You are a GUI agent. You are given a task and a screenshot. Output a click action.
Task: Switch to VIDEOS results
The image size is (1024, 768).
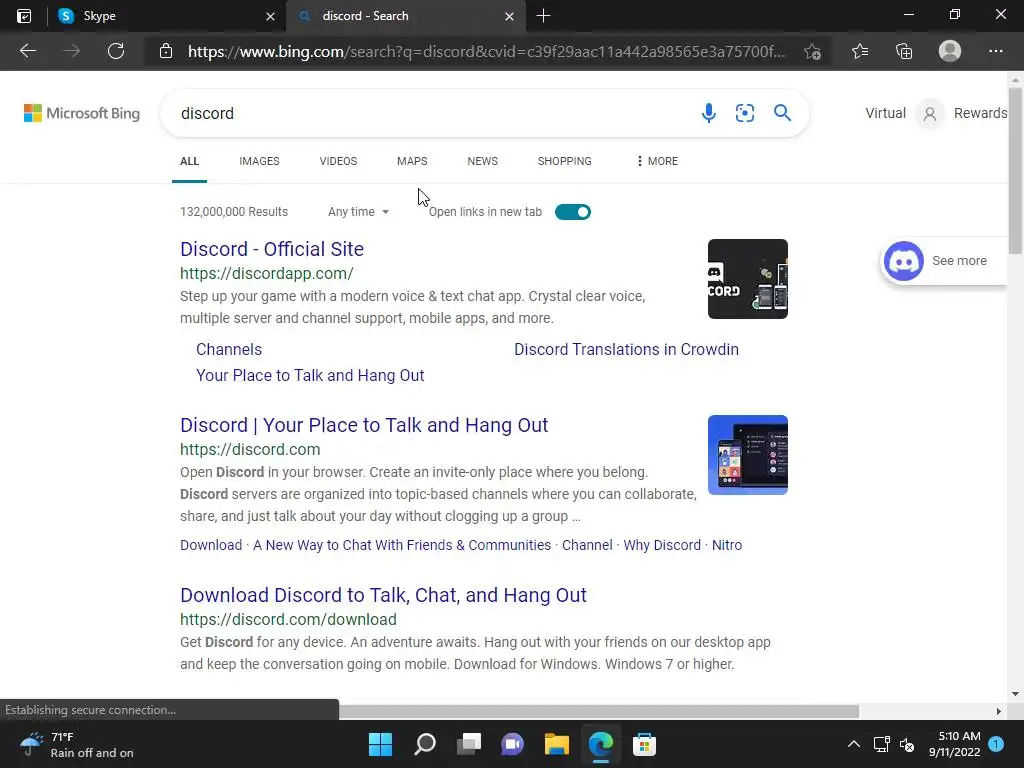tap(338, 161)
